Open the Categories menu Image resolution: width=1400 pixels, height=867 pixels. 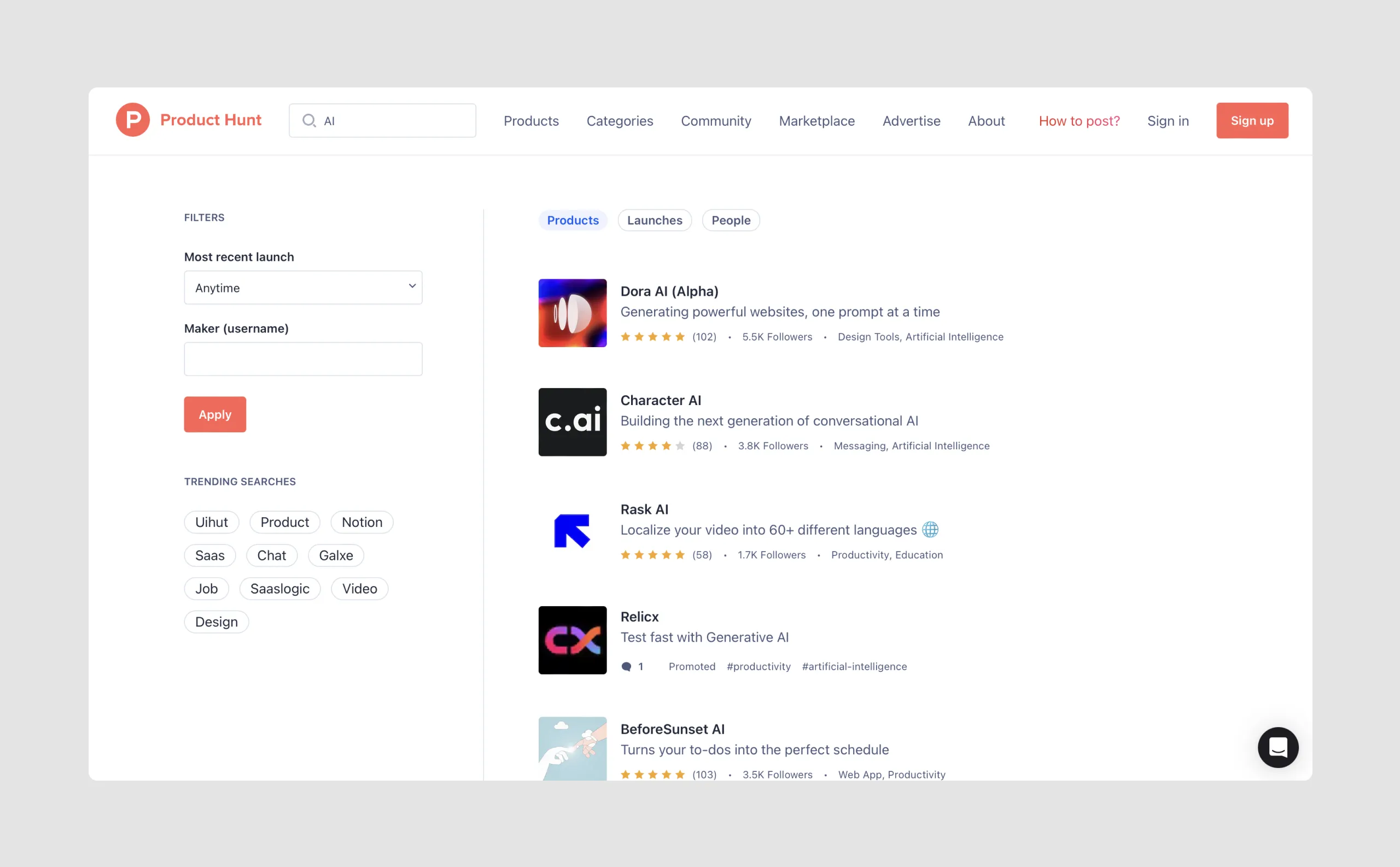pyautogui.click(x=620, y=121)
